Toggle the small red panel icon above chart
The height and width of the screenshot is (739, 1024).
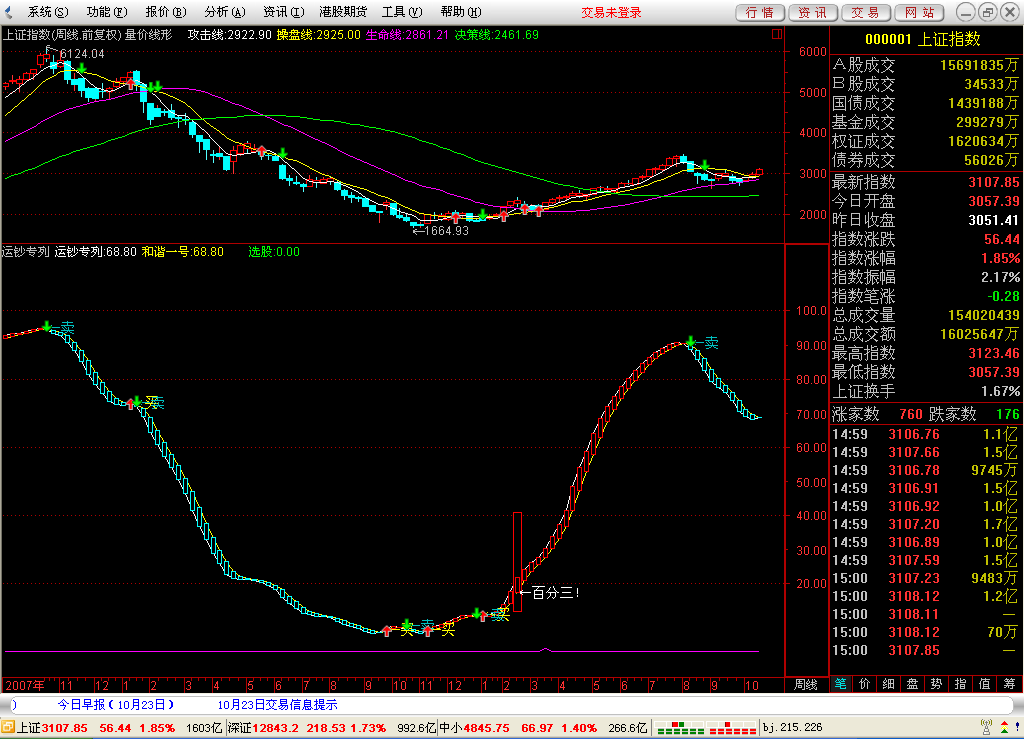point(776,34)
